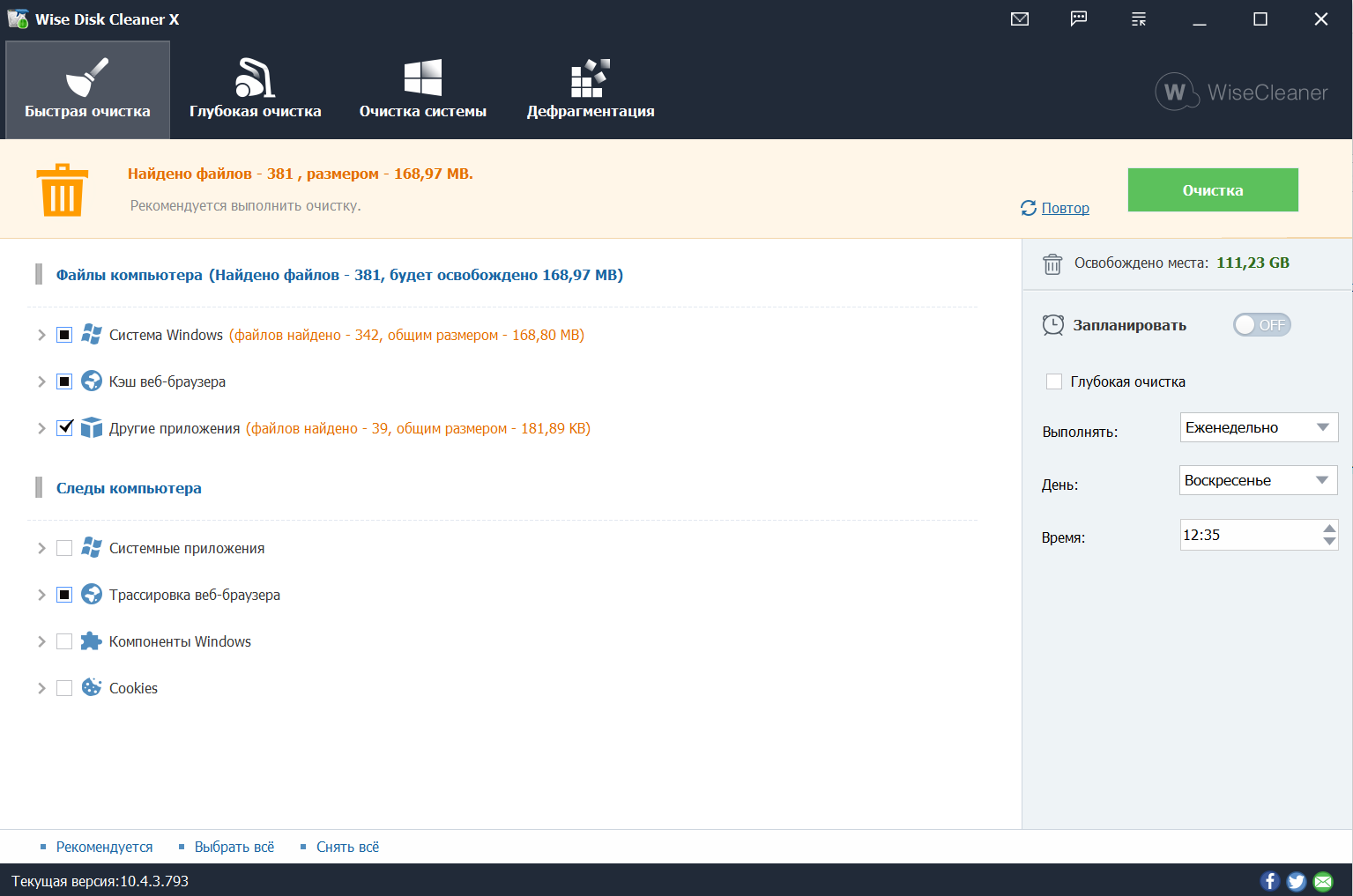
Task: Open the Дефрагментация tab
Action: click(590, 90)
